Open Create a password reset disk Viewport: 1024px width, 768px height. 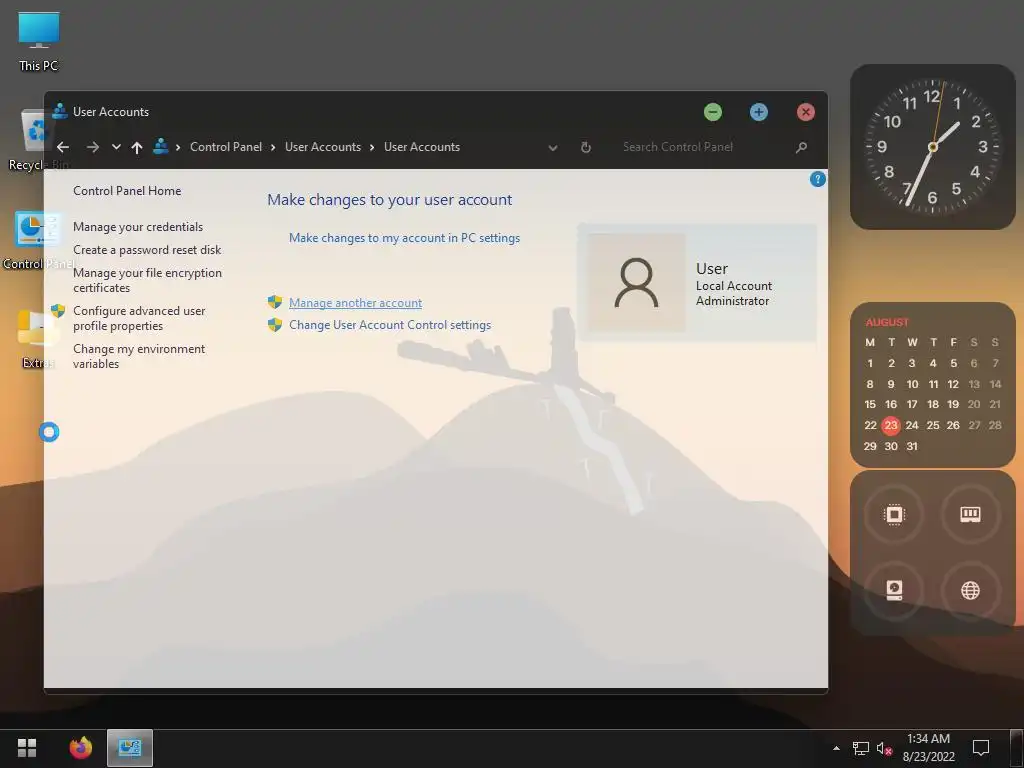(147, 249)
